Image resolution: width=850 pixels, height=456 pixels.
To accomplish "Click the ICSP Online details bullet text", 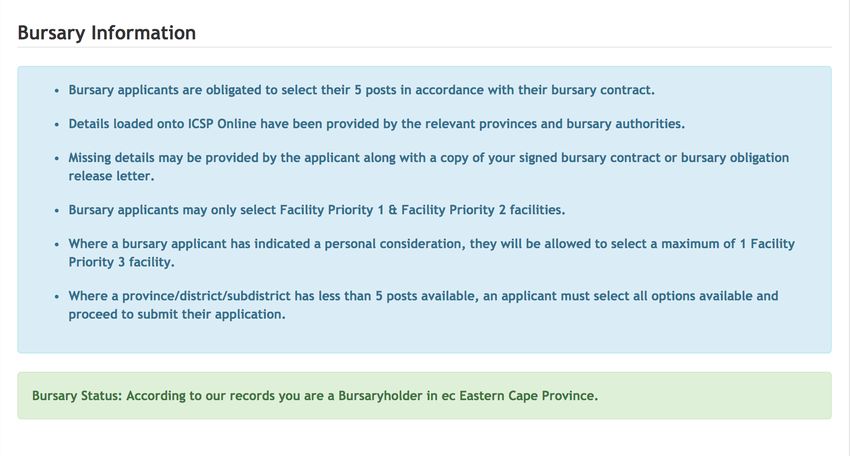I will pyautogui.click(x=377, y=124).
